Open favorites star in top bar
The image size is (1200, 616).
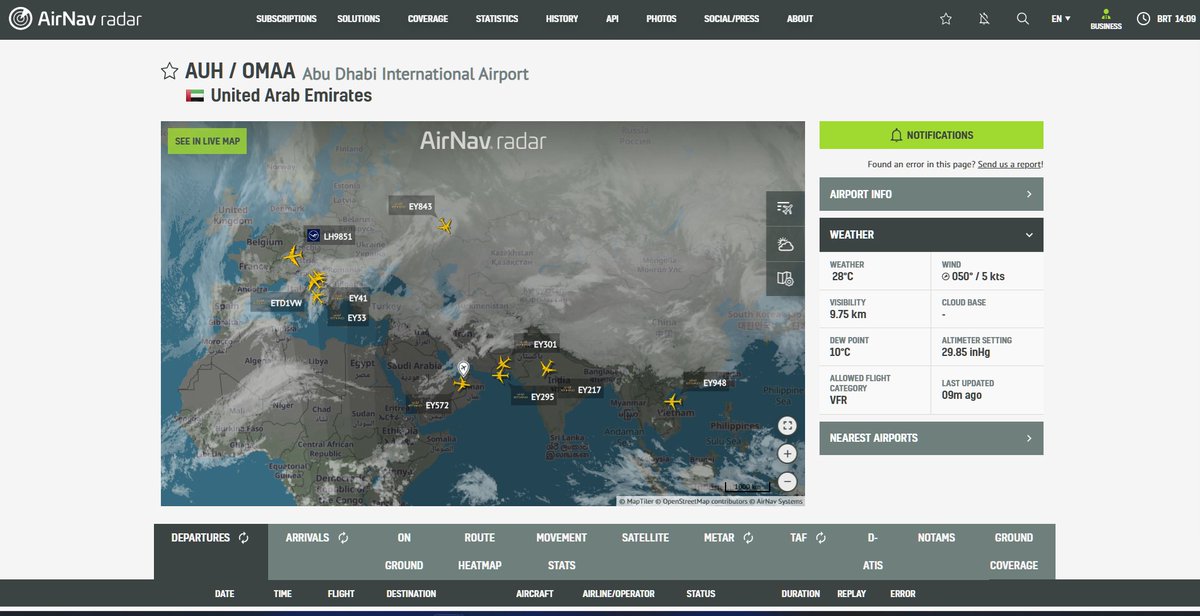click(946, 19)
